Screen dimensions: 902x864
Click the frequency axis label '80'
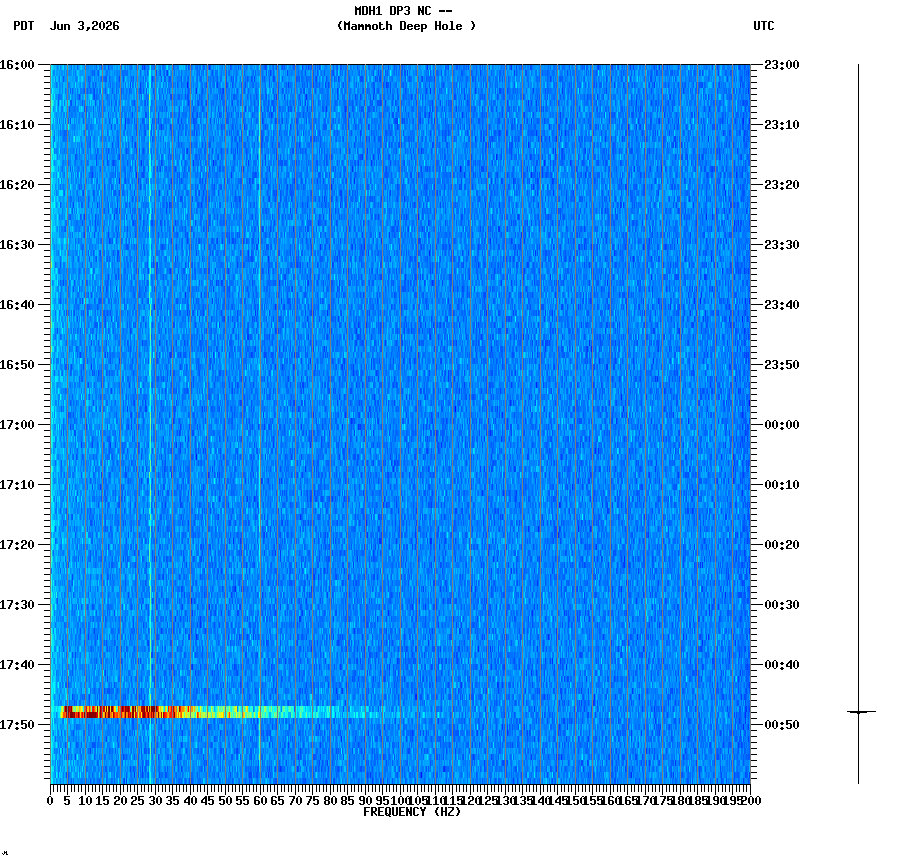click(331, 801)
